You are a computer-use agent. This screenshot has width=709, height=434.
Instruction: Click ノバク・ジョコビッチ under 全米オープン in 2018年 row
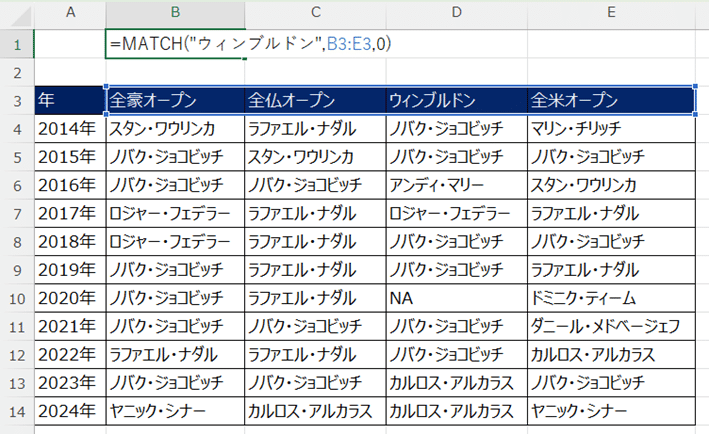[x=611, y=241]
